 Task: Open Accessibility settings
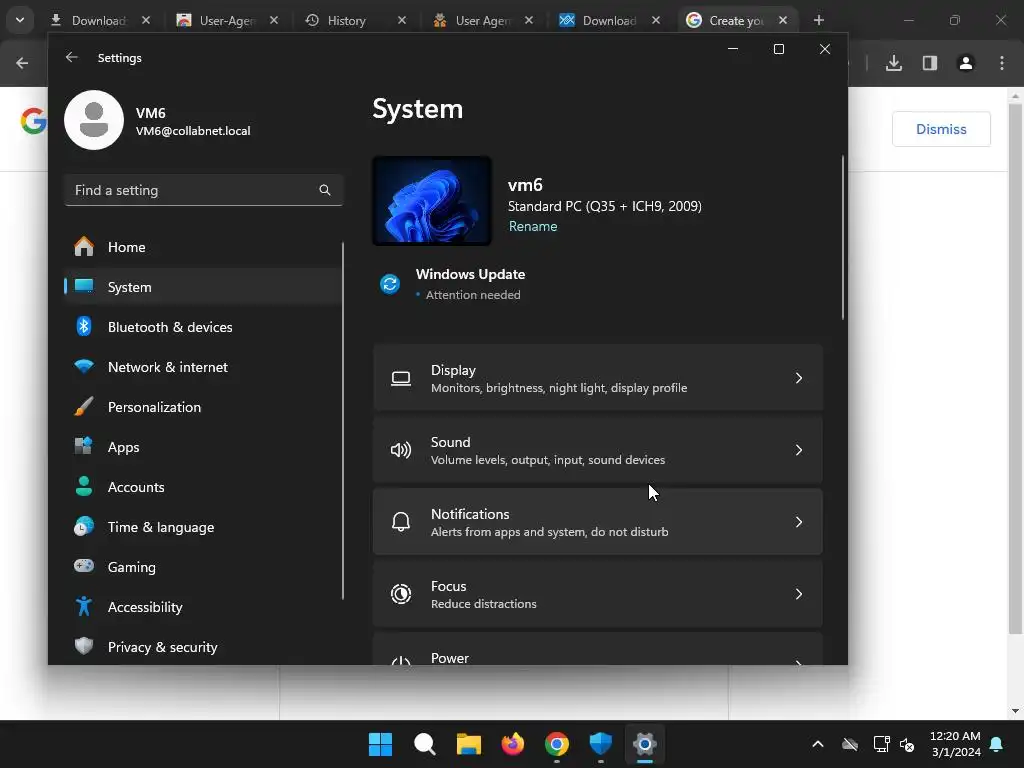click(202, 607)
